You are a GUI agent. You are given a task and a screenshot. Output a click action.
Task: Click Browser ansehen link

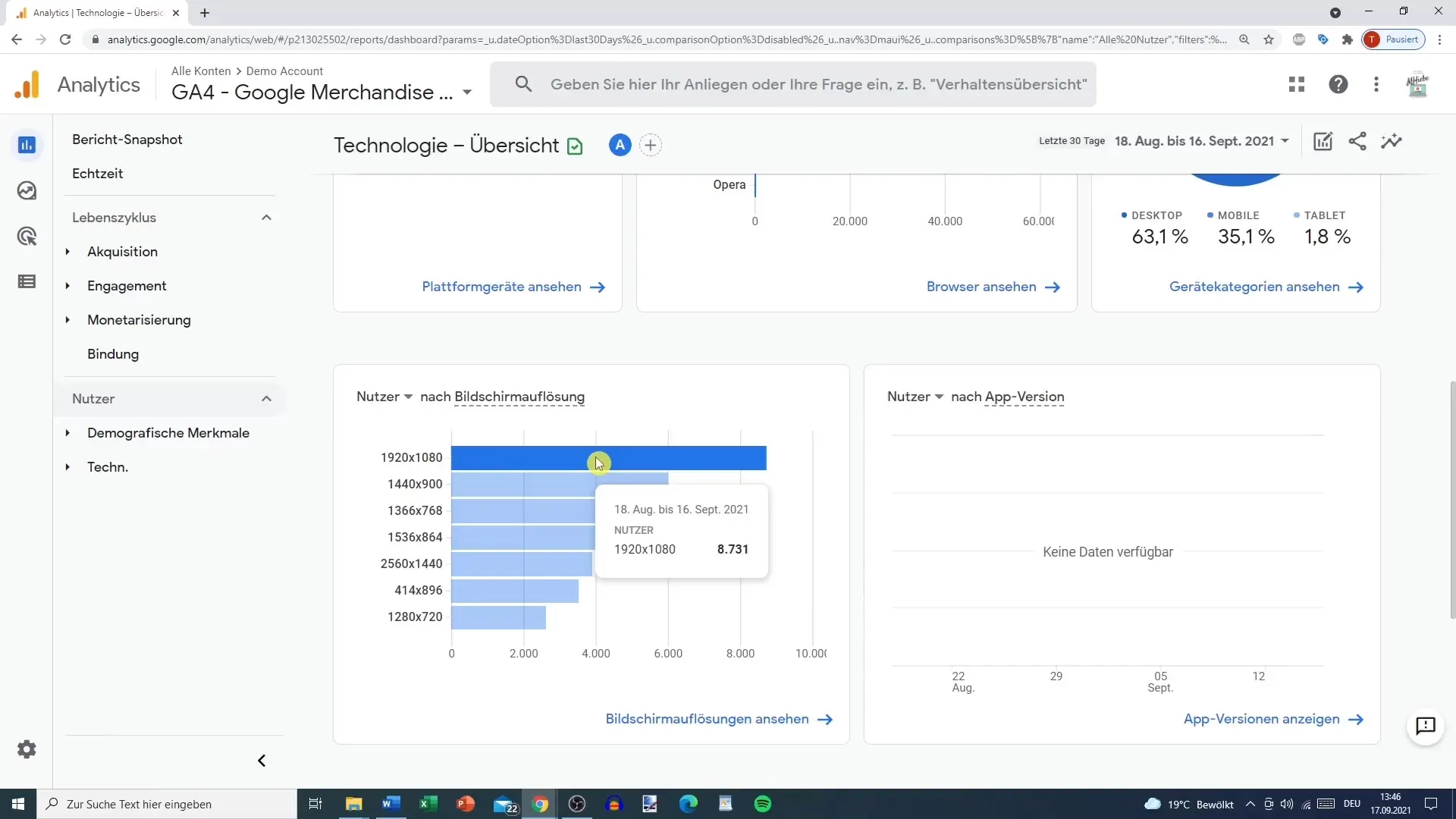click(x=993, y=287)
